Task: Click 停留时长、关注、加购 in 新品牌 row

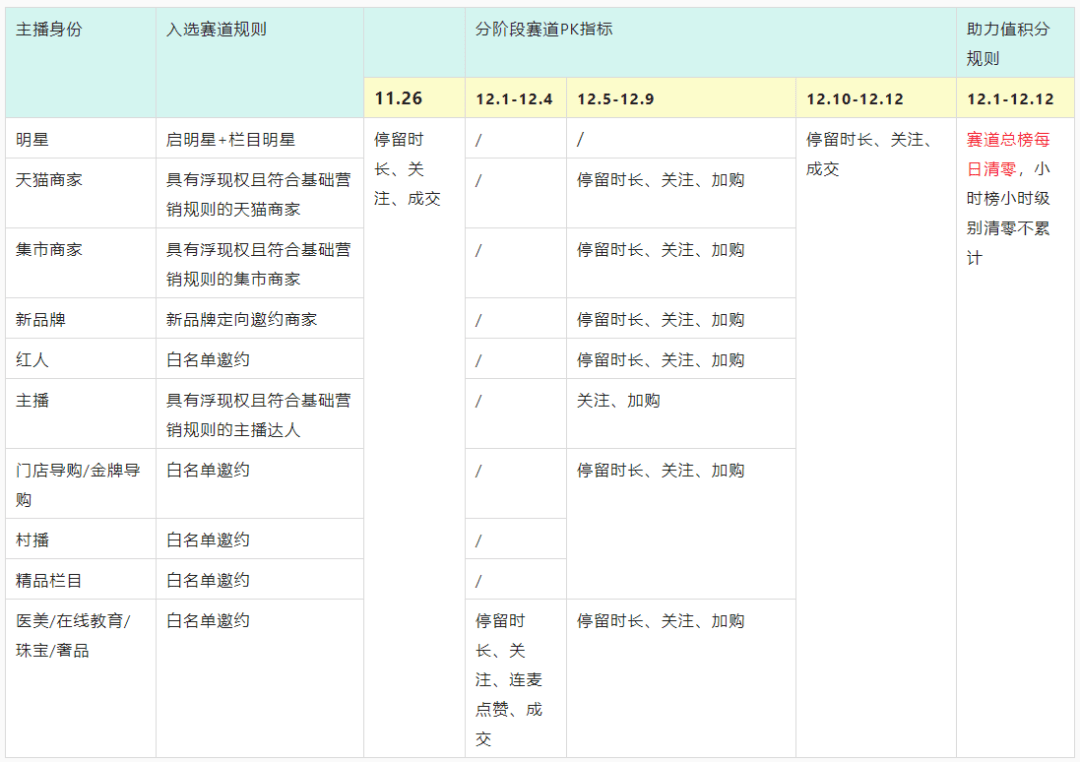Action: (x=661, y=320)
